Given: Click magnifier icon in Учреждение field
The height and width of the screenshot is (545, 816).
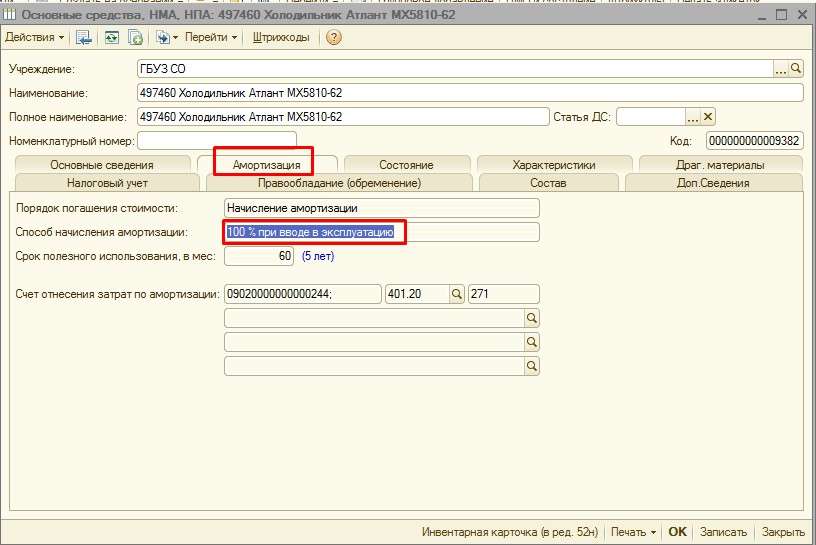Looking at the screenshot, I should (796, 69).
